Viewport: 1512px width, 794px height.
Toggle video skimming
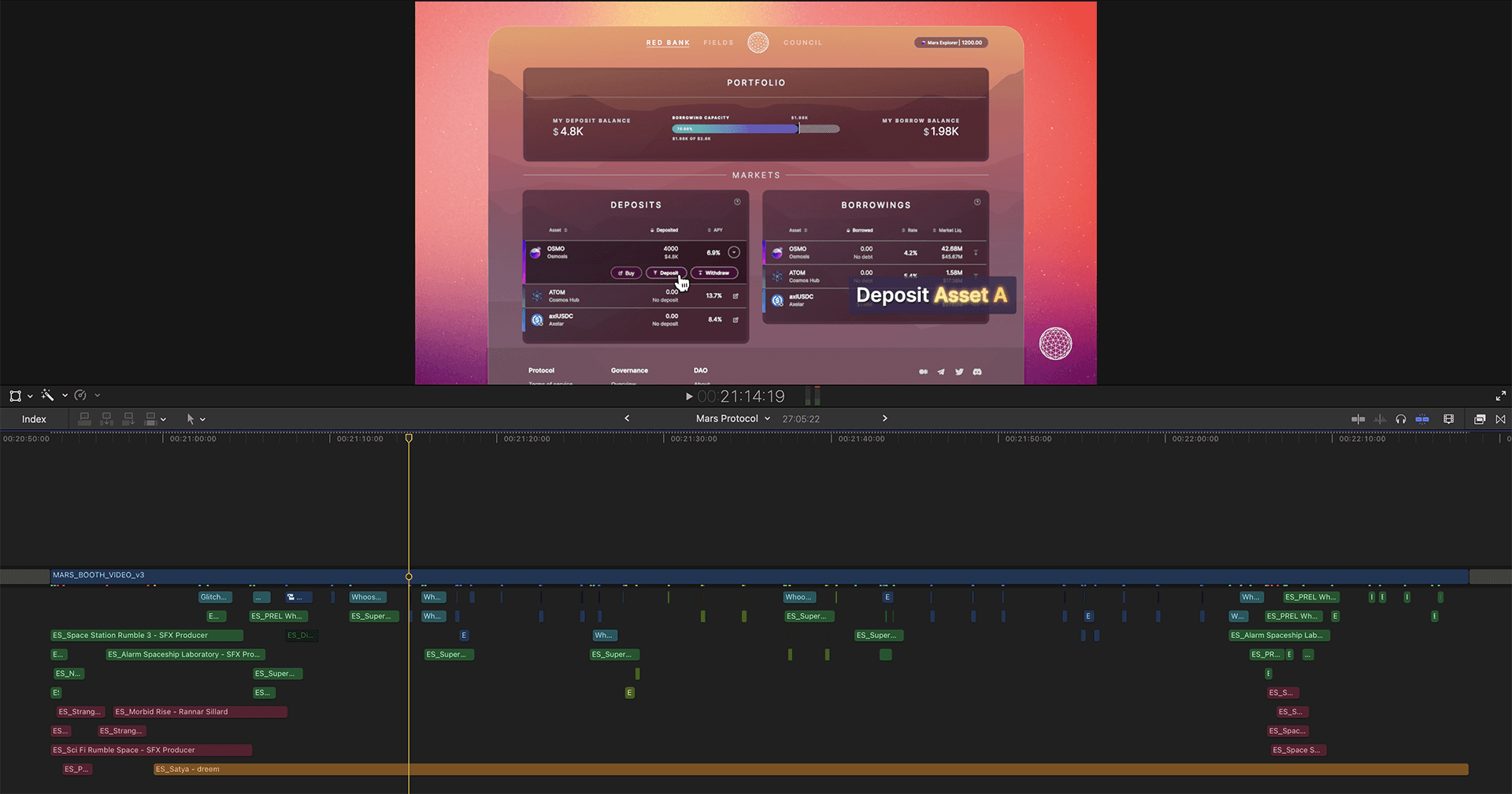[1358, 419]
